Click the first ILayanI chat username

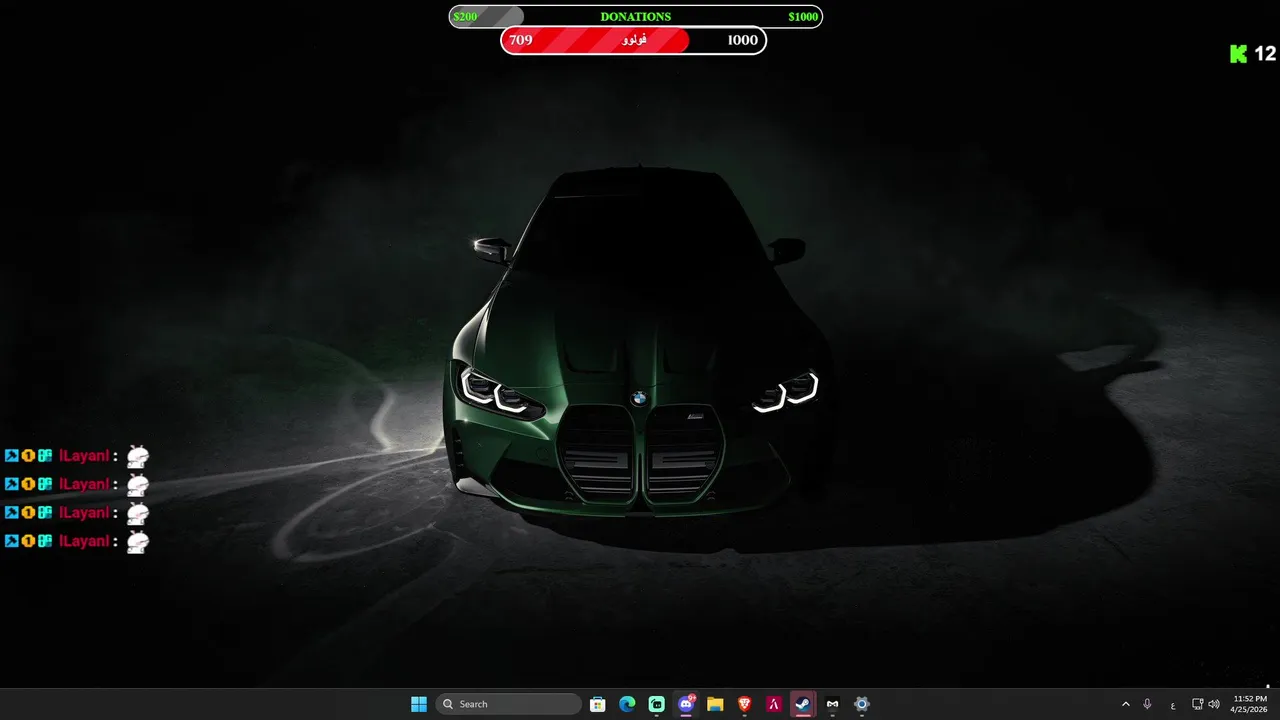click(x=84, y=456)
